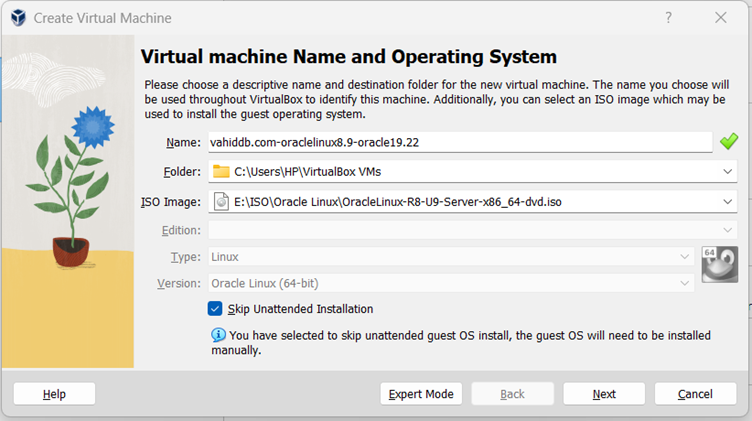Expand the Folder dropdown arrow
Viewport: 752px width, 421px height.
pyautogui.click(x=727, y=172)
